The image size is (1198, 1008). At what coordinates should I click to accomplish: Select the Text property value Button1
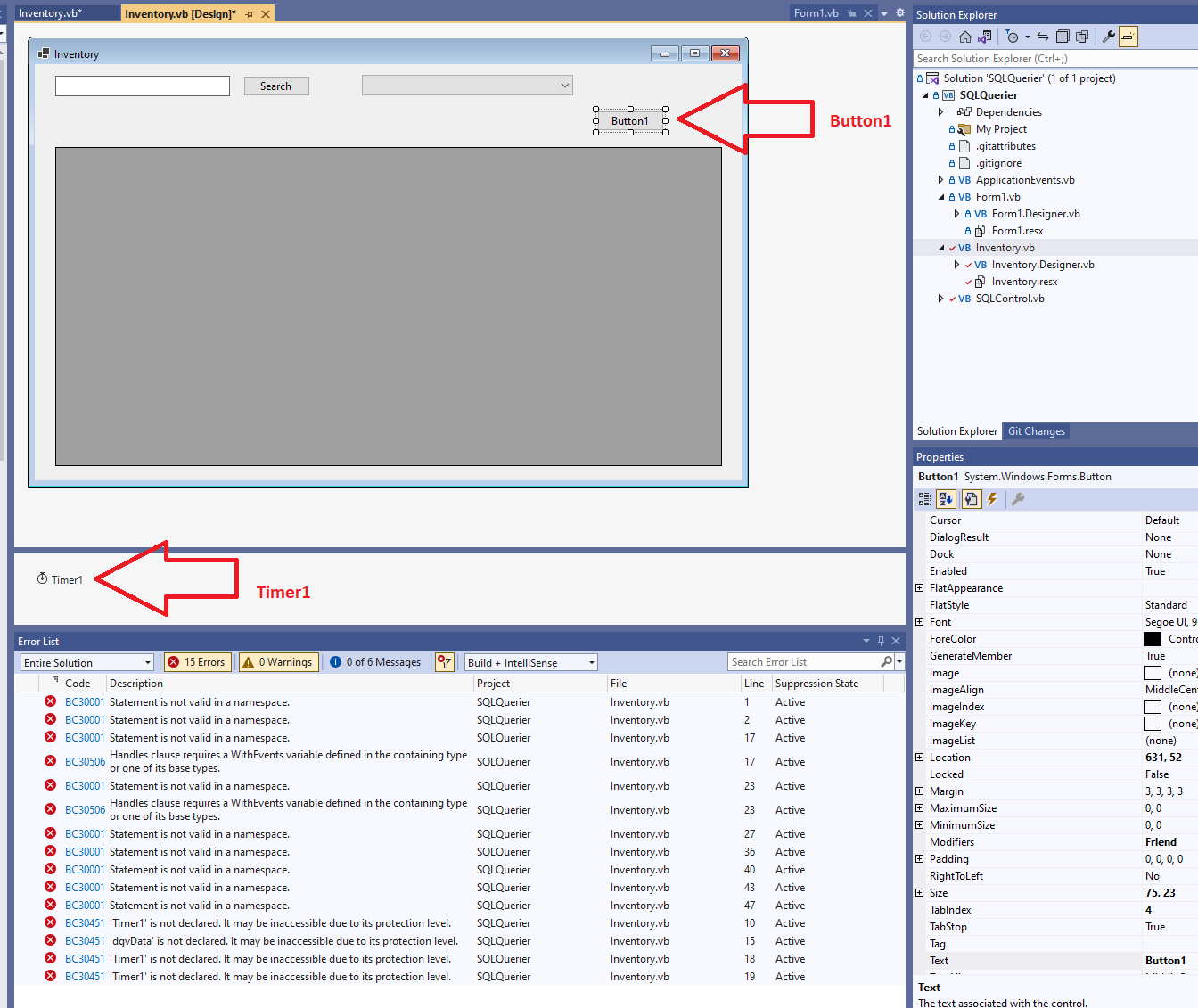point(1169,961)
